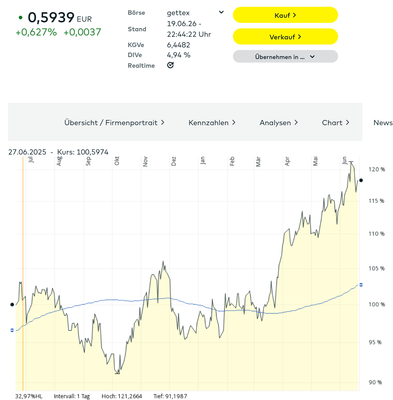Expand the Börse gettex selector chevron
Image resolution: width=393 pixels, height=400 pixels.
(221, 13)
